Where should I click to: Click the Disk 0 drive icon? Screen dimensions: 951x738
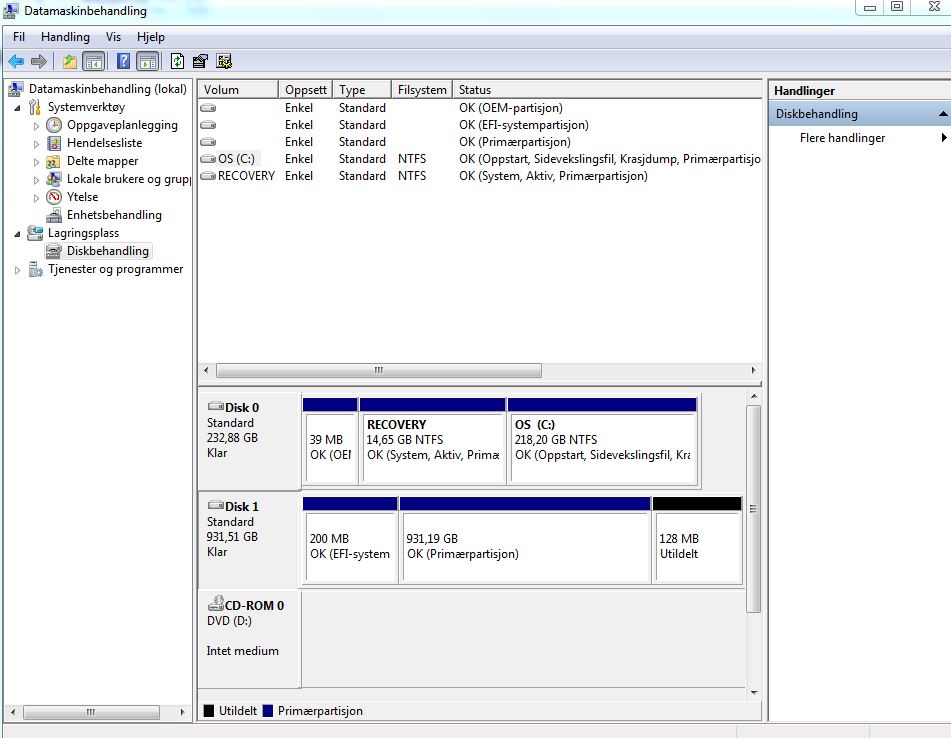click(215, 406)
